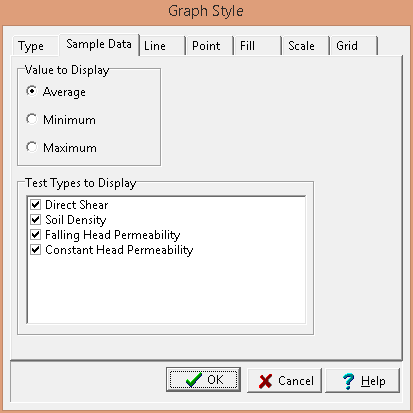Toggle Constant Head Permeability checkbox
This screenshot has width=413, height=413.
36,250
